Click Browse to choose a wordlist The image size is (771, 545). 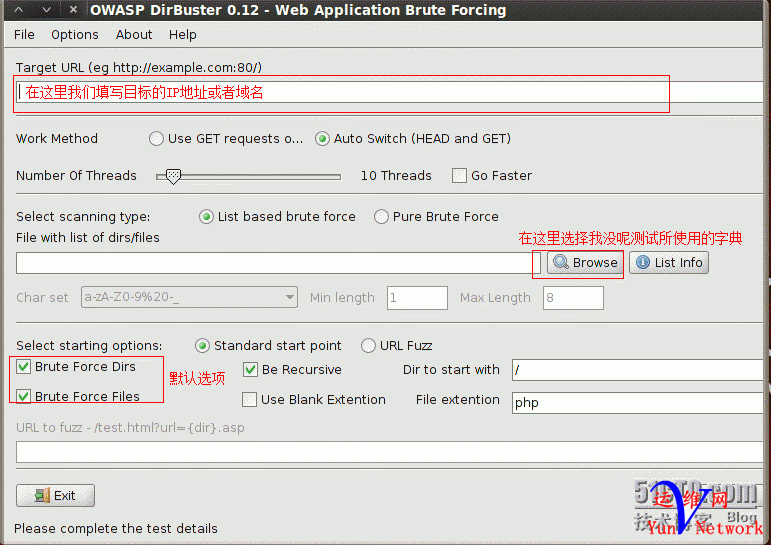(585, 263)
